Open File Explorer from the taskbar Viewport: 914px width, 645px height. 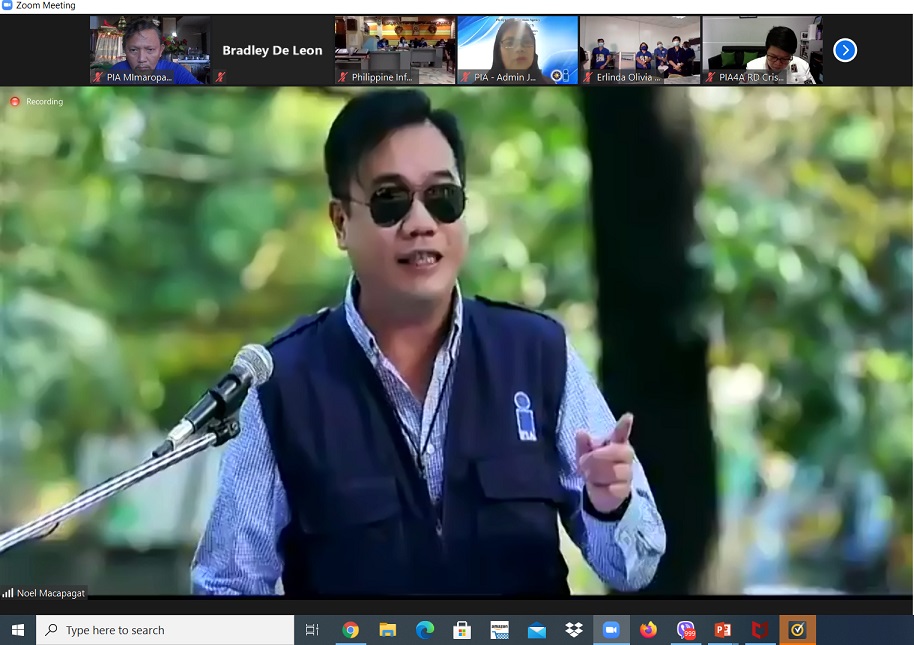388,630
